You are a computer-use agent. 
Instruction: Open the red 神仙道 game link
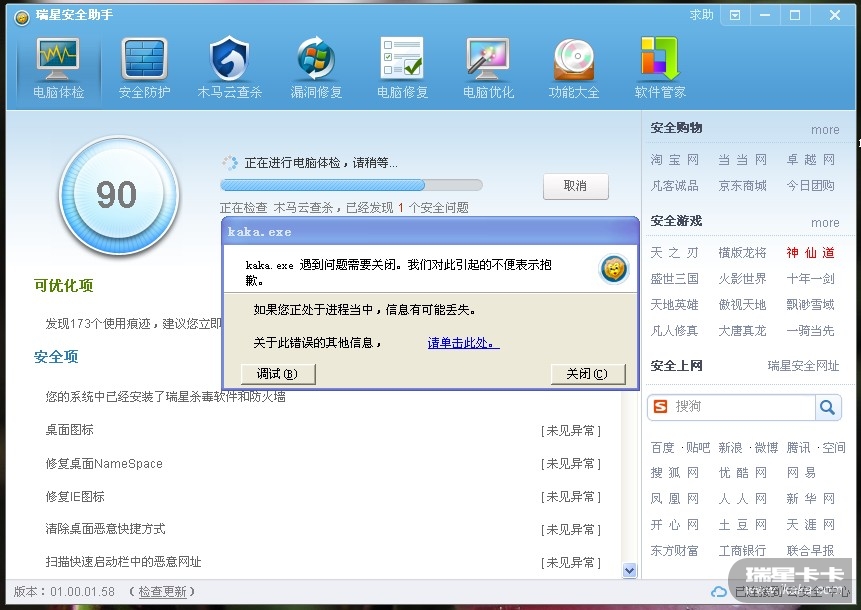click(x=810, y=253)
